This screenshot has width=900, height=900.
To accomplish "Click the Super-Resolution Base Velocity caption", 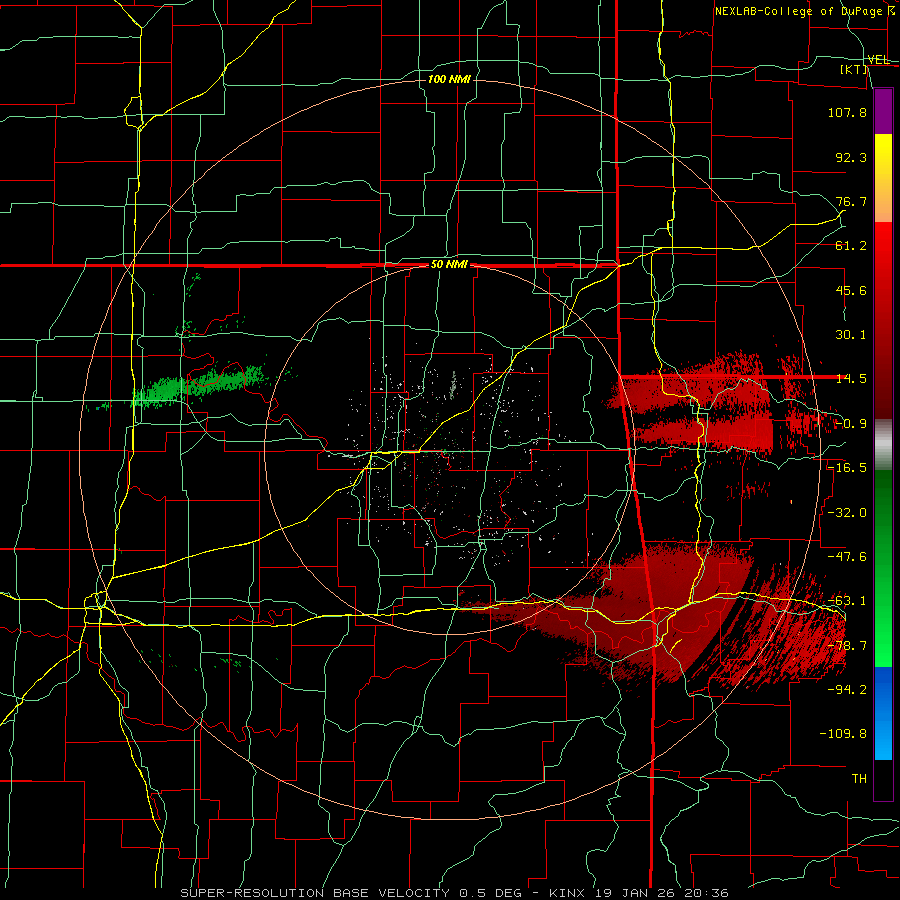I will pos(455,893).
